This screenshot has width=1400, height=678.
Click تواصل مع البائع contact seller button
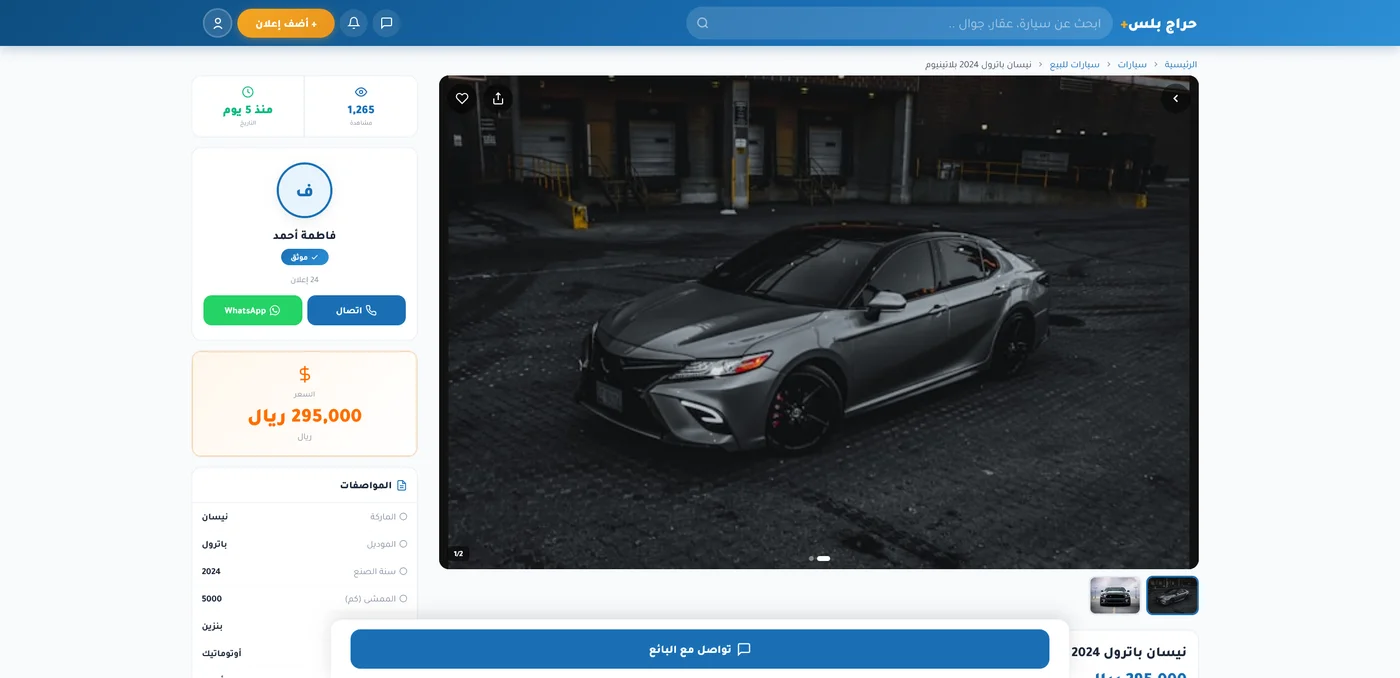click(700, 649)
